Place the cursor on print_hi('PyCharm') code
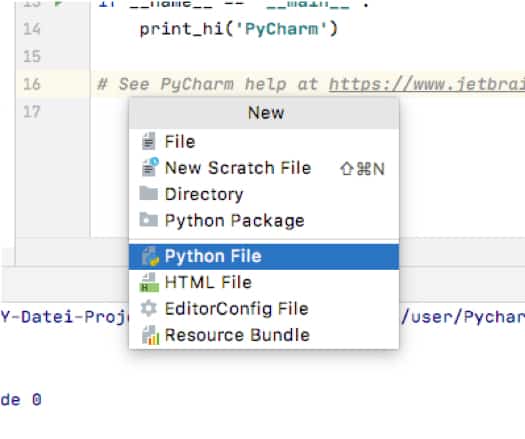 239,29
